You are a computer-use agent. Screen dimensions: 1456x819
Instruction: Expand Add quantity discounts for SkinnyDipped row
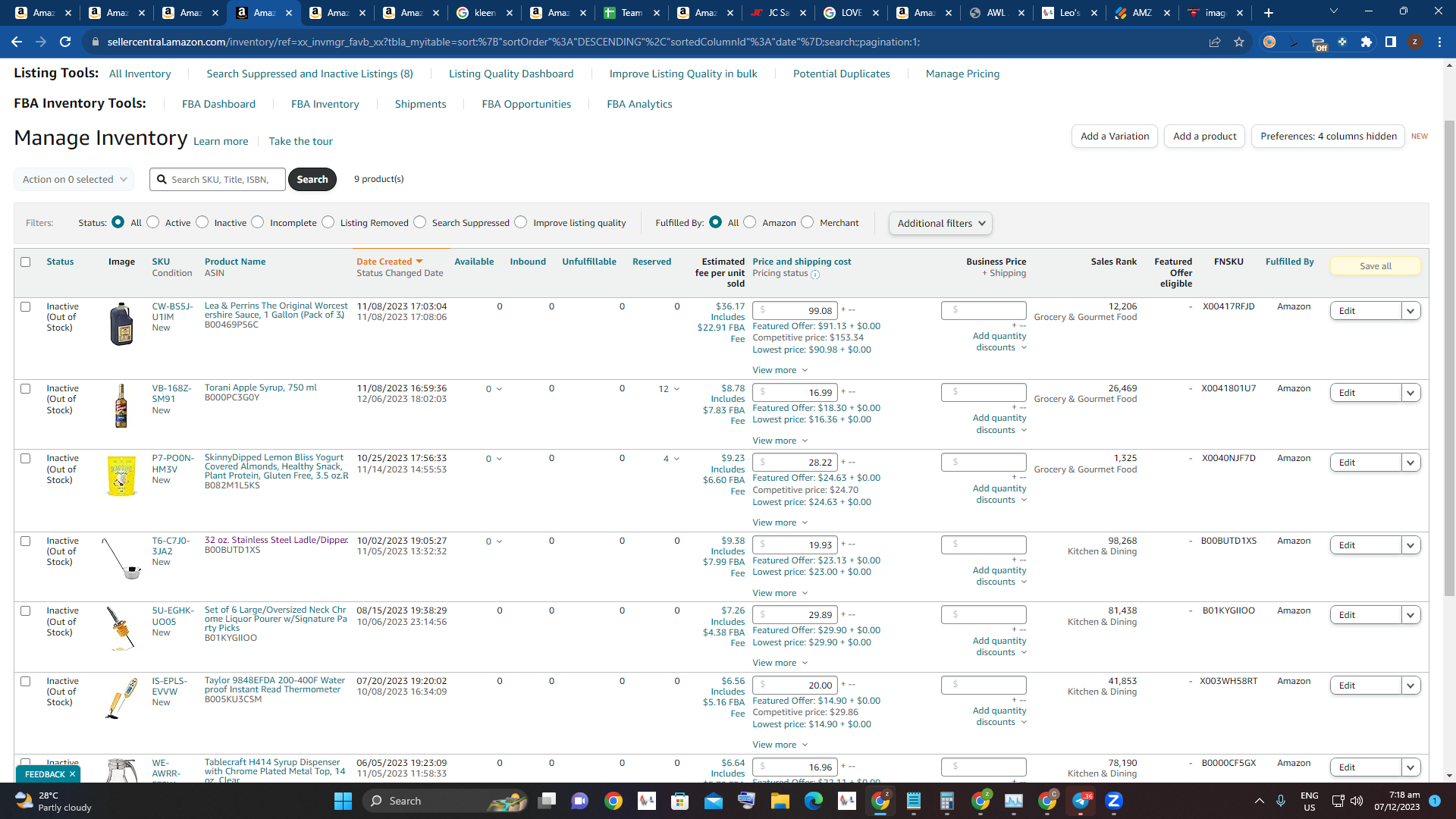(999, 494)
